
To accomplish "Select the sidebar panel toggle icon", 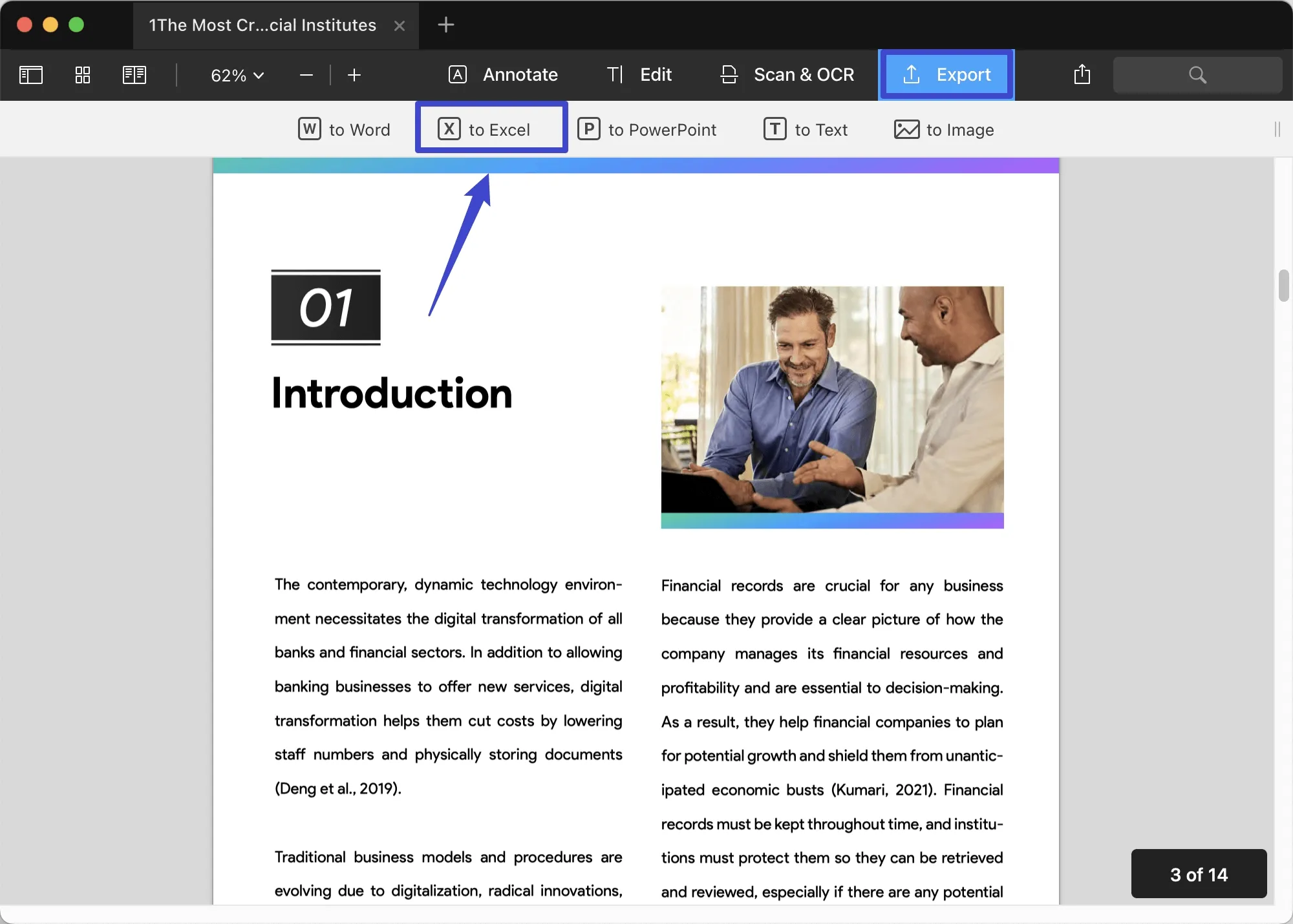I will coord(31,74).
